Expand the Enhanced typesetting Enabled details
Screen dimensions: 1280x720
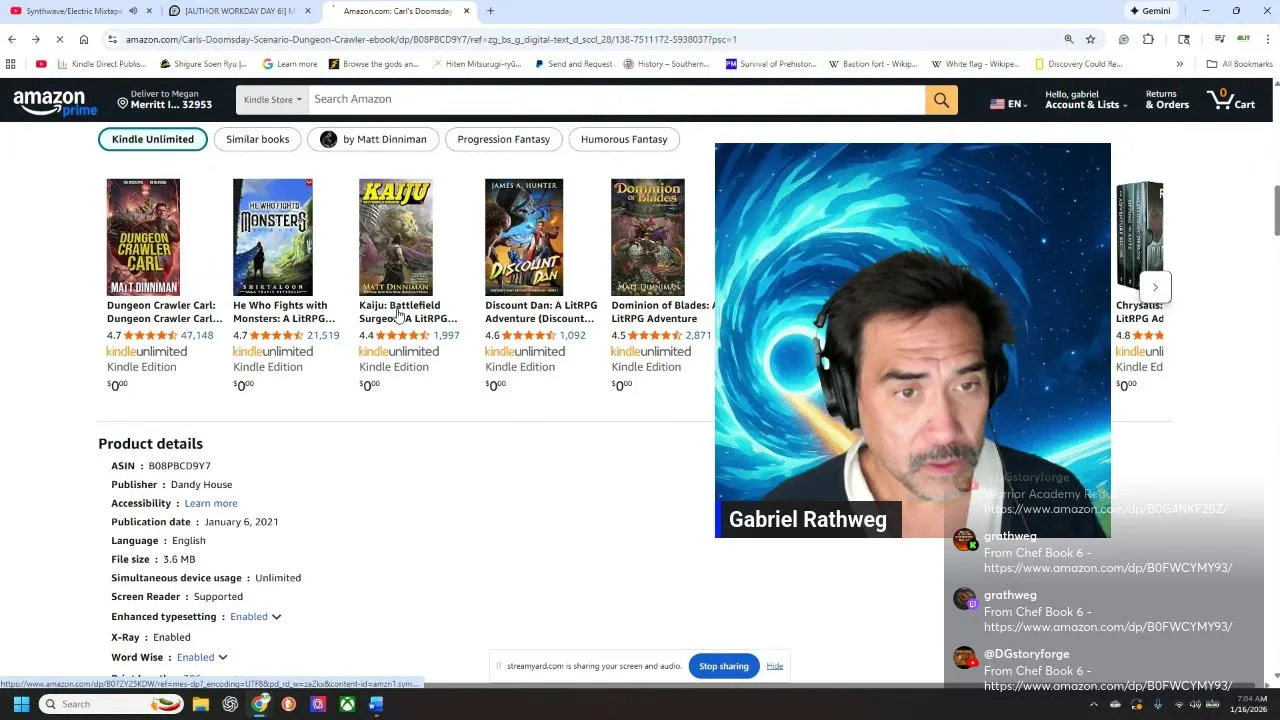[255, 617]
